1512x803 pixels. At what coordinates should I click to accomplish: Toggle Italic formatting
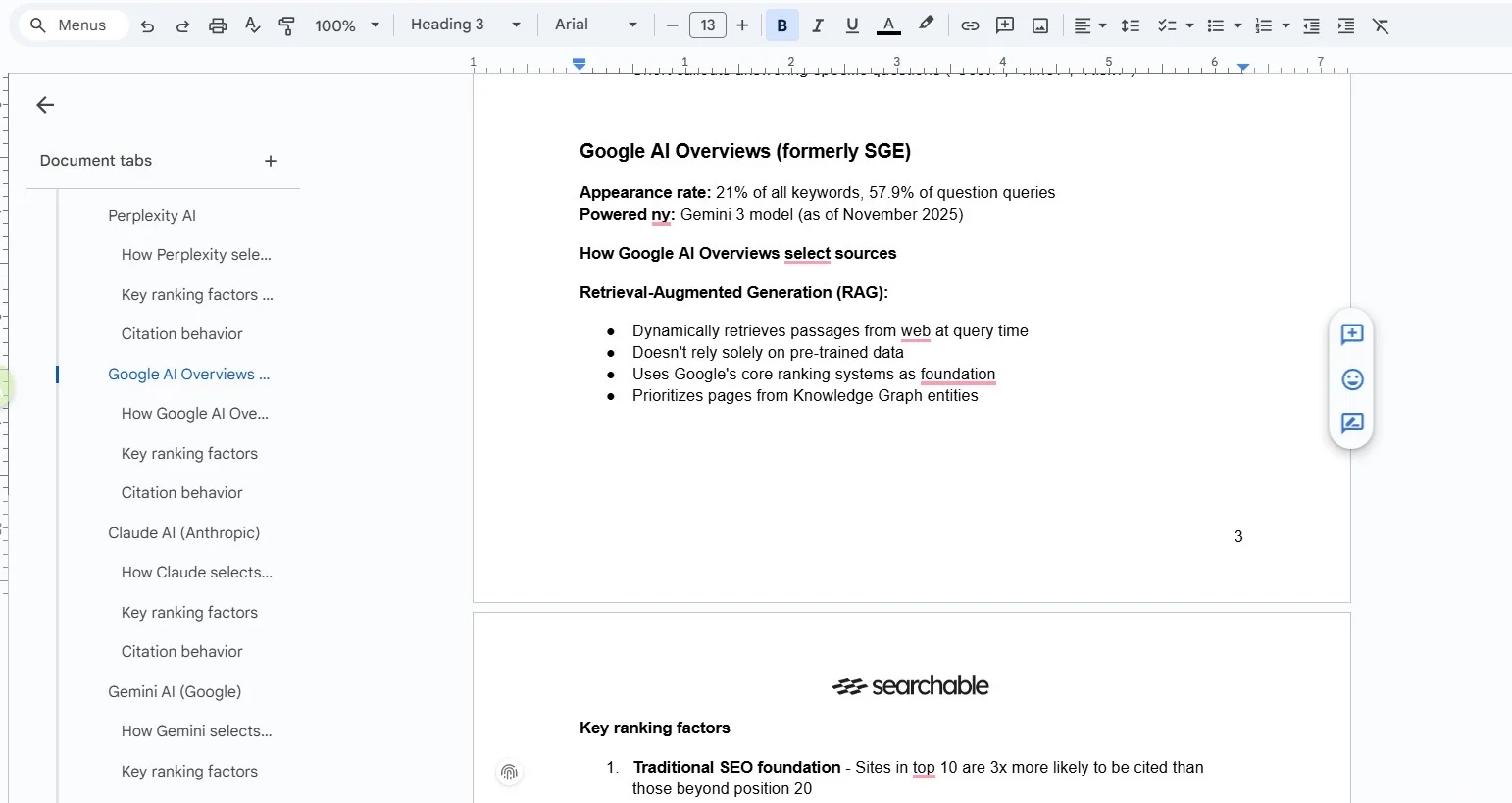click(818, 25)
